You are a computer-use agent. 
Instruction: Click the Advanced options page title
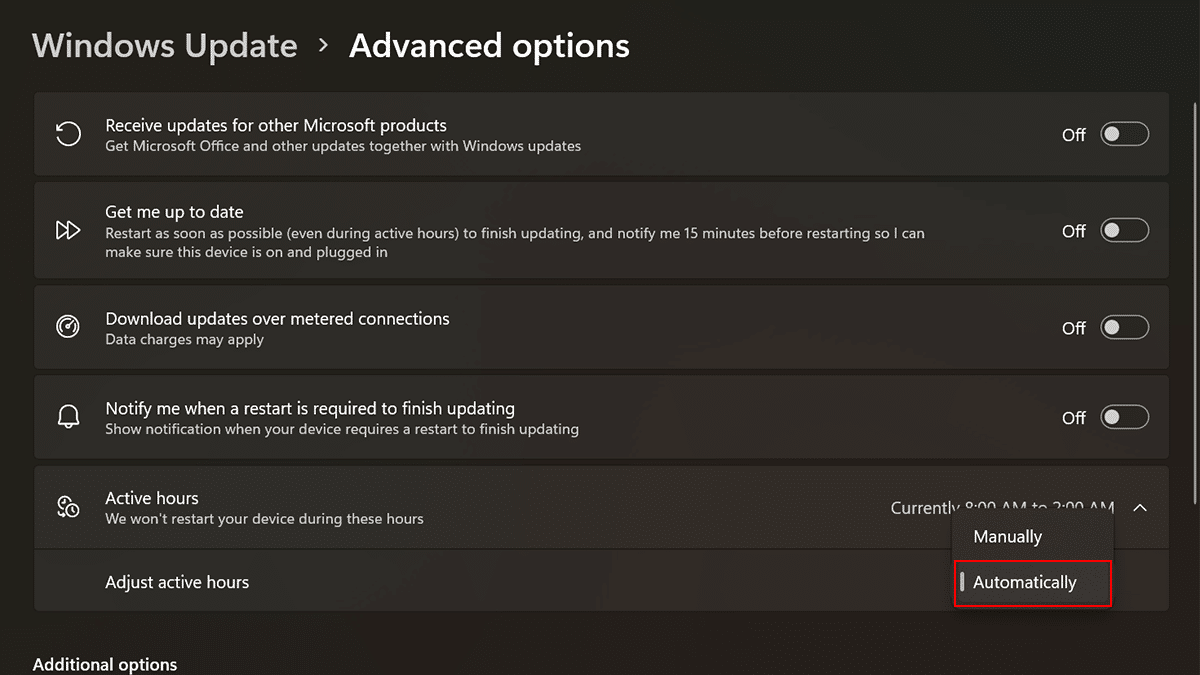pos(489,46)
